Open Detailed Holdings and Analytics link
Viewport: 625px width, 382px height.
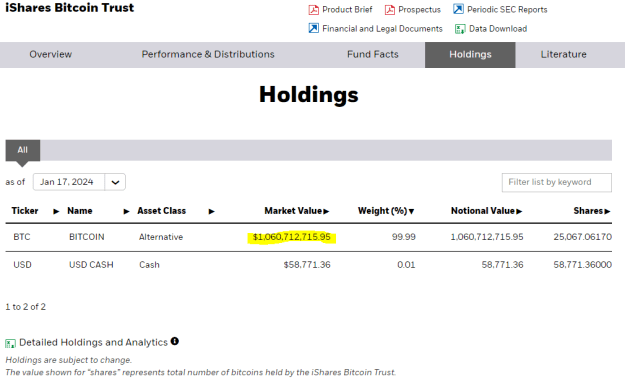(x=93, y=343)
